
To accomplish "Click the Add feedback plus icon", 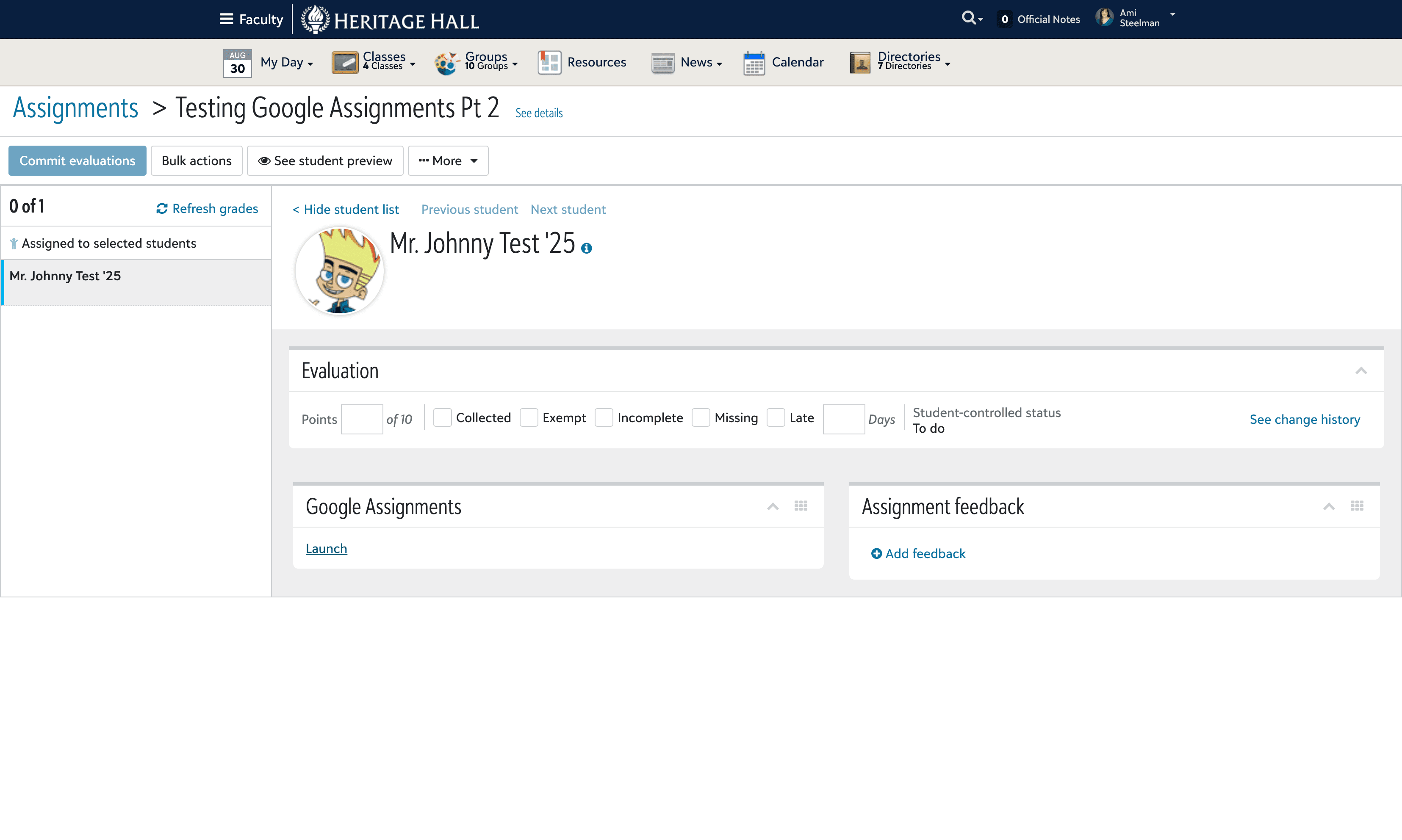I will tap(876, 554).
